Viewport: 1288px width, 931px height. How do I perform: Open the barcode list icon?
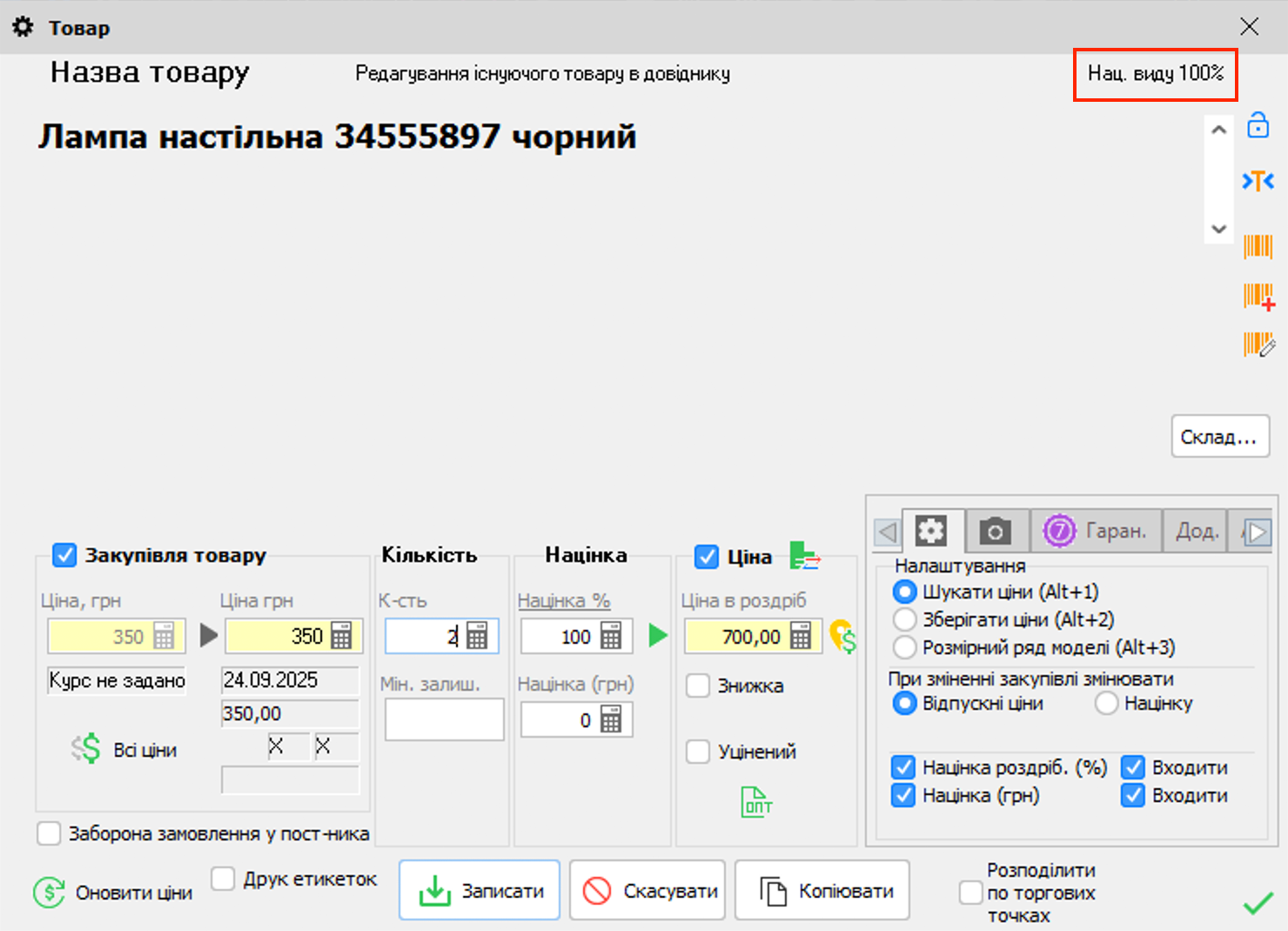[1258, 247]
